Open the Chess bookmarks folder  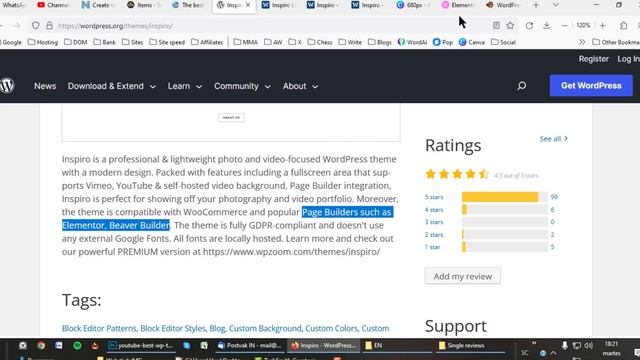[320, 42]
